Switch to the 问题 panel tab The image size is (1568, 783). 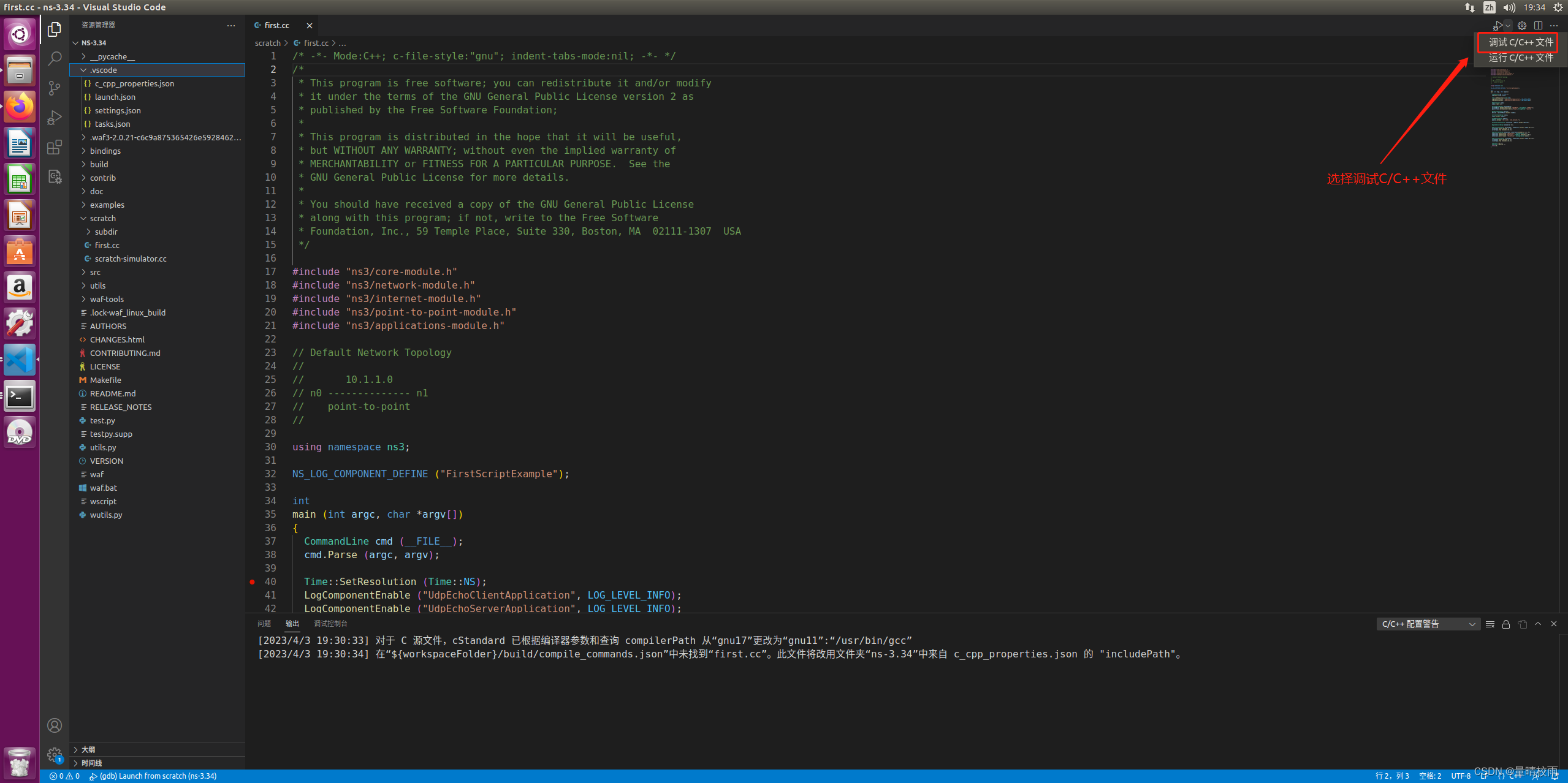click(x=264, y=624)
